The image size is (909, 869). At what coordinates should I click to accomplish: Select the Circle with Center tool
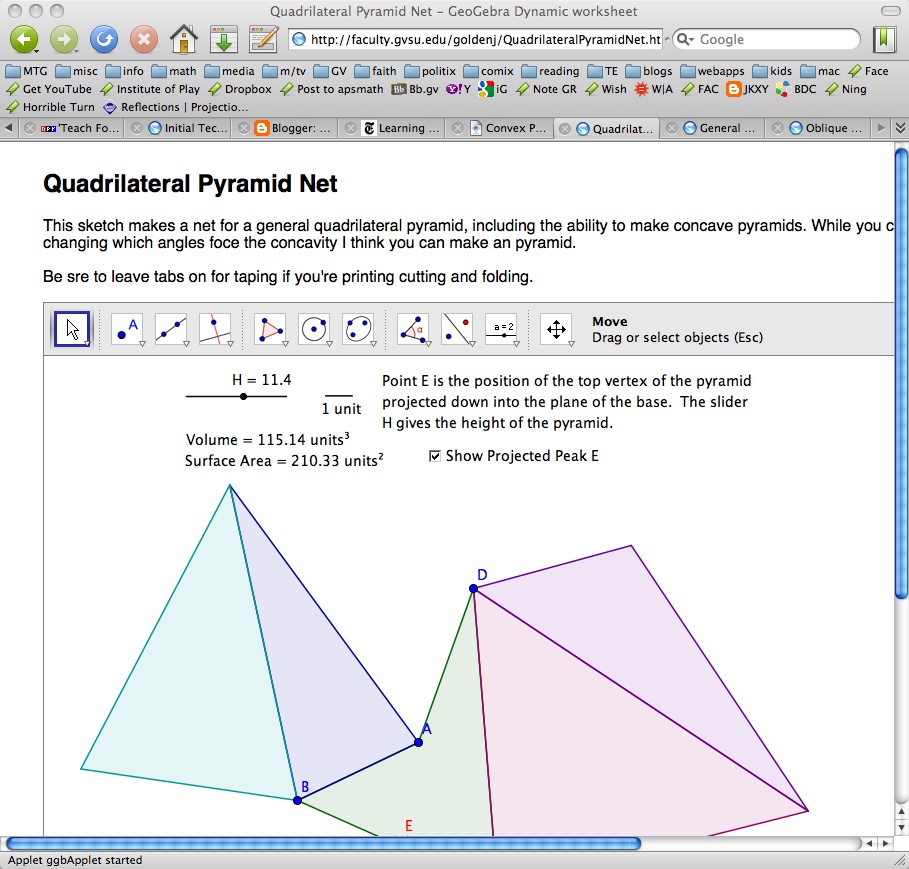[314, 328]
